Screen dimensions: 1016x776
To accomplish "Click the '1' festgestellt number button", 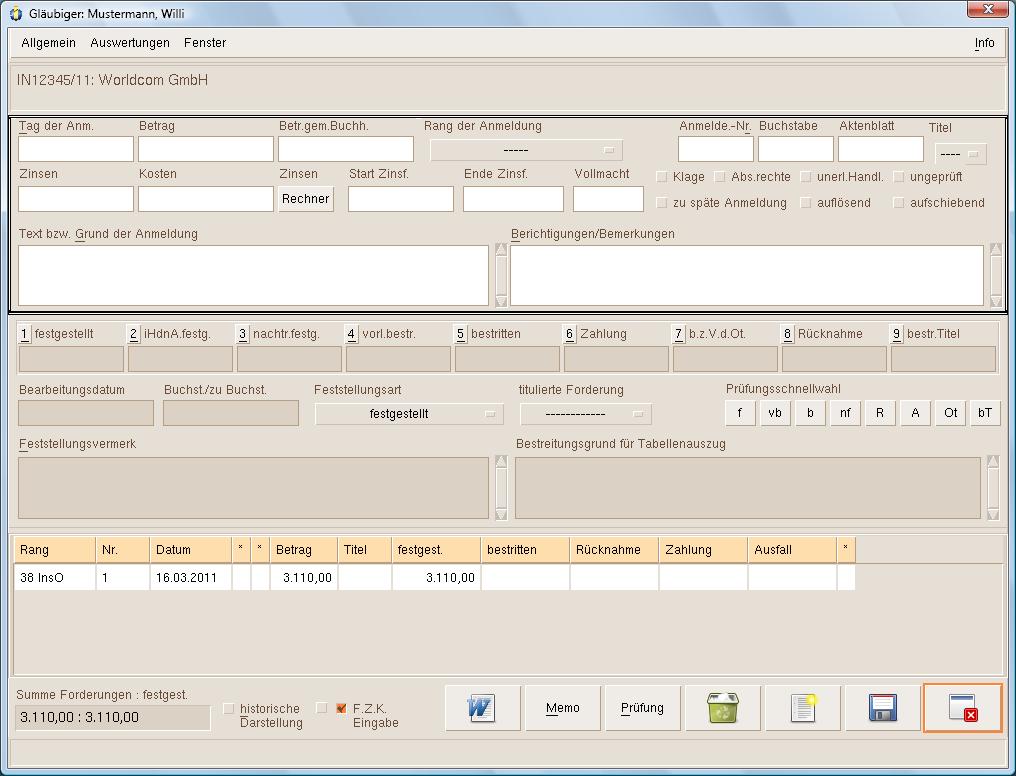I will click(x=25, y=334).
